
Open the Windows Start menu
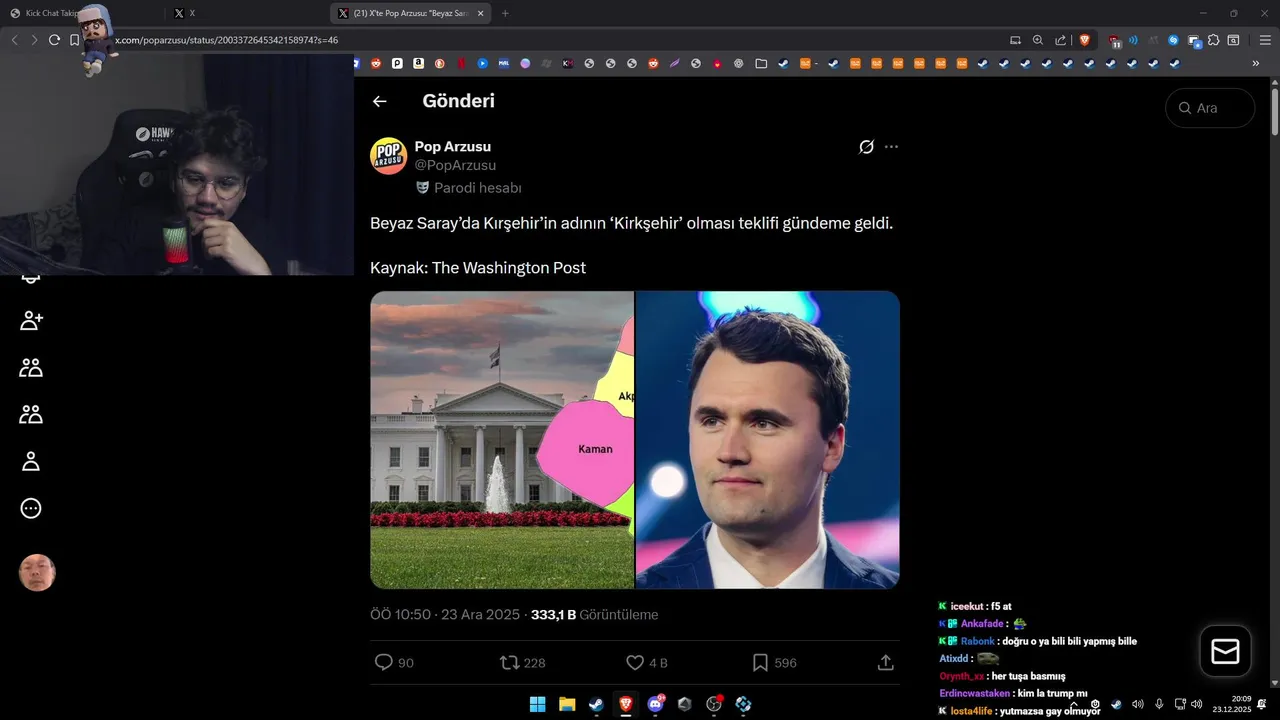coord(537,704)
